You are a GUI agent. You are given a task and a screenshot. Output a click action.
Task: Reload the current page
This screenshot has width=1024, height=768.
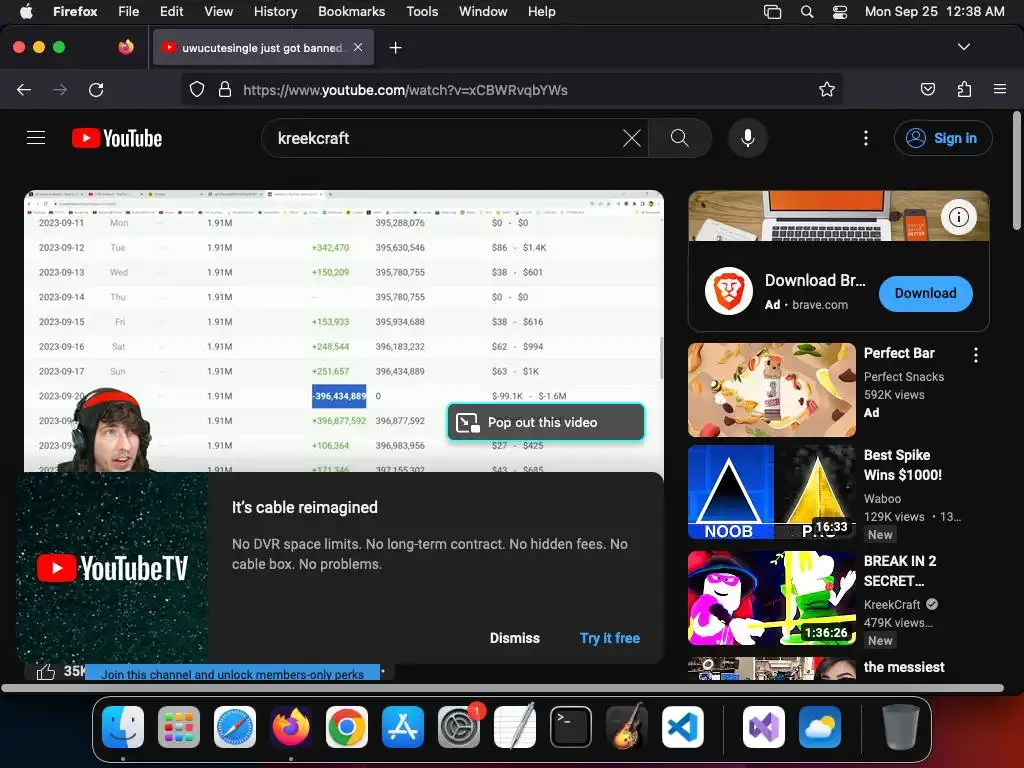[x=96, y=89]
